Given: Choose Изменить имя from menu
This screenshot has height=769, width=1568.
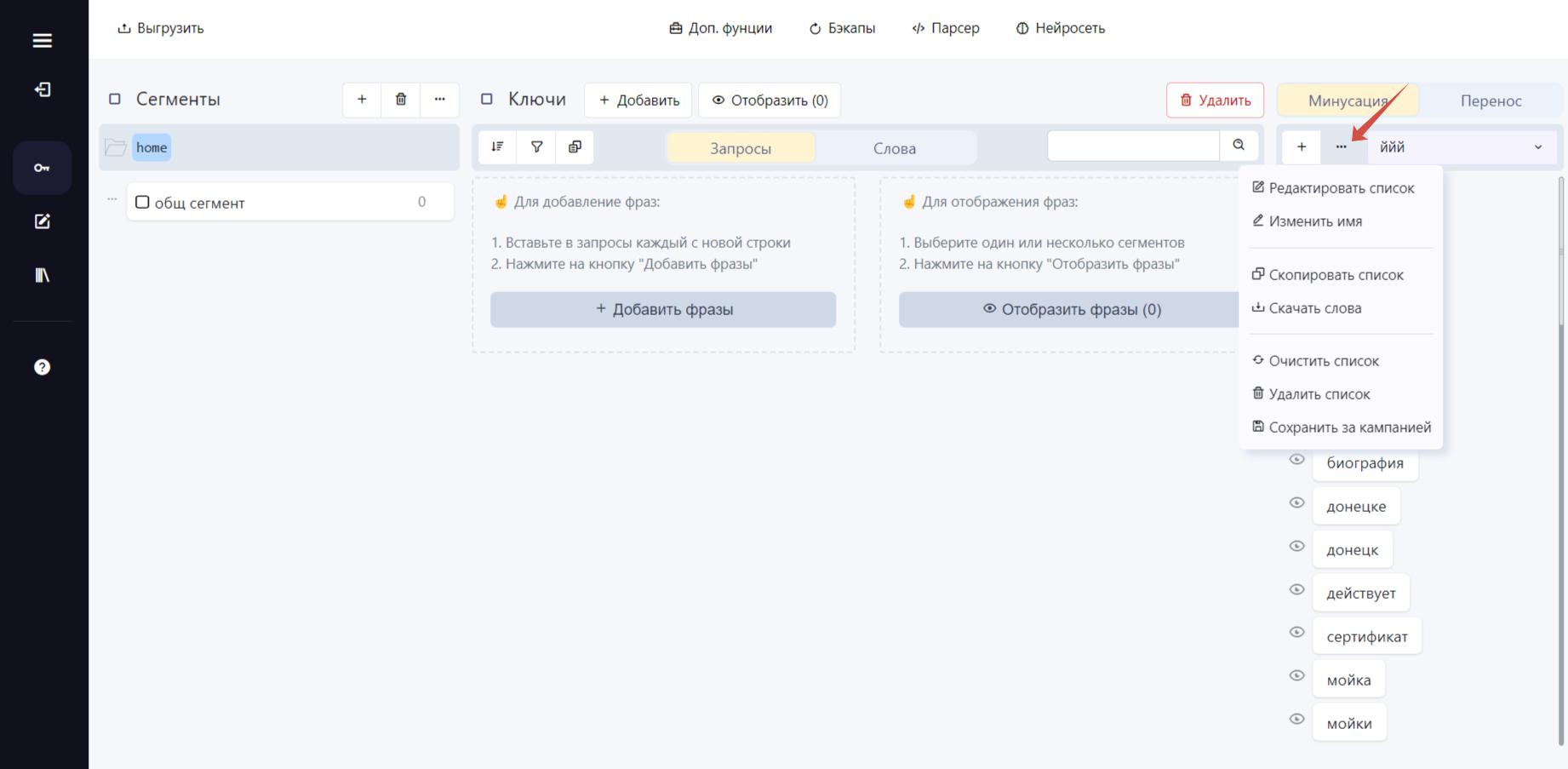Looking at the screenshot, I should point(1307,221).
